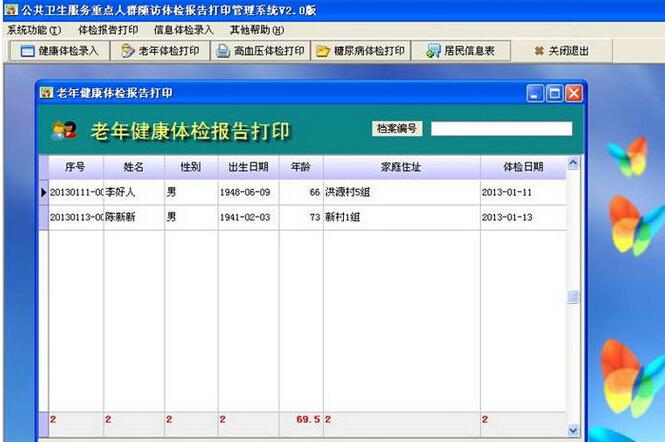Open 健康体检录入 toolbar button
The height and width of the screenshot is (442, 665).
[60, 51]
